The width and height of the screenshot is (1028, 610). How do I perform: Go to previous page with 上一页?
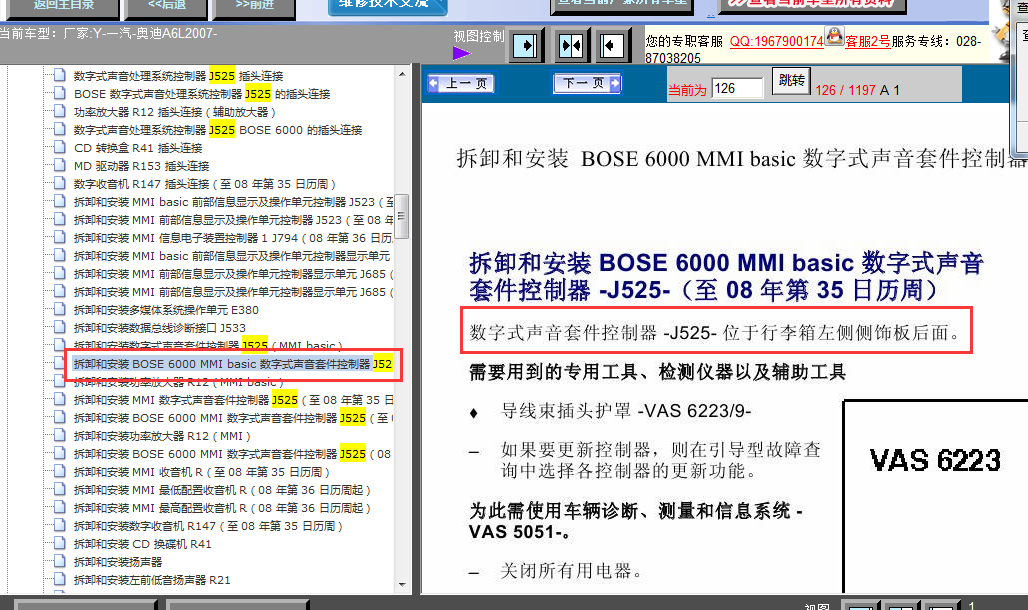460,83
